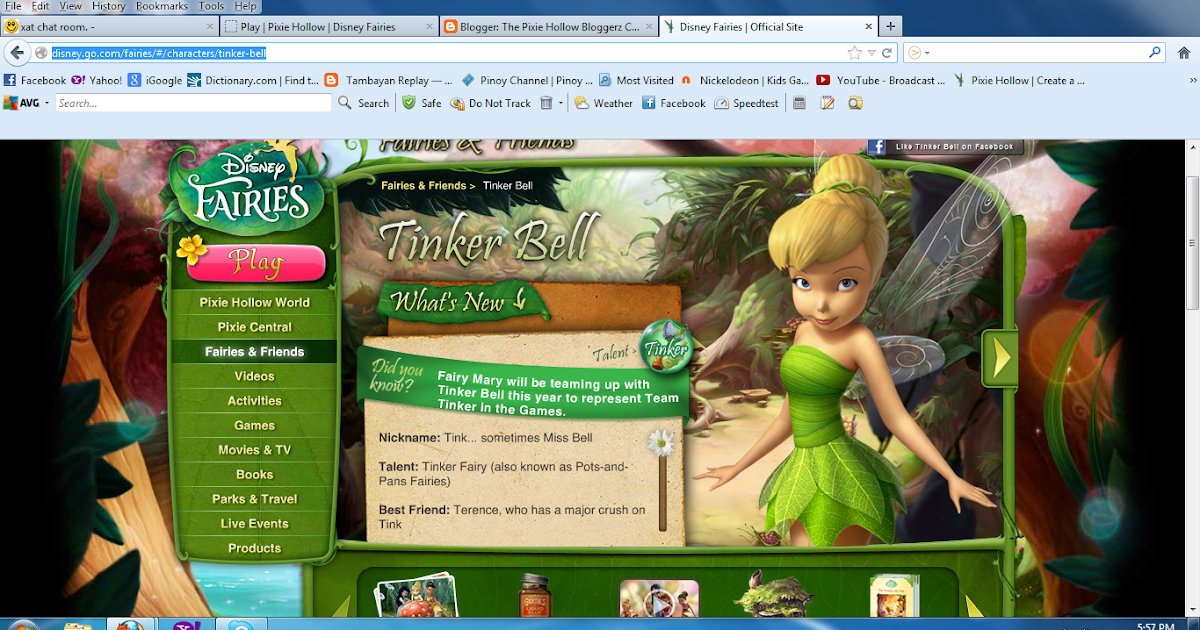The image size is (1200, 630).
Task: Open Pixie Hollow Create a bookmark
Action: coord(1019,80)
